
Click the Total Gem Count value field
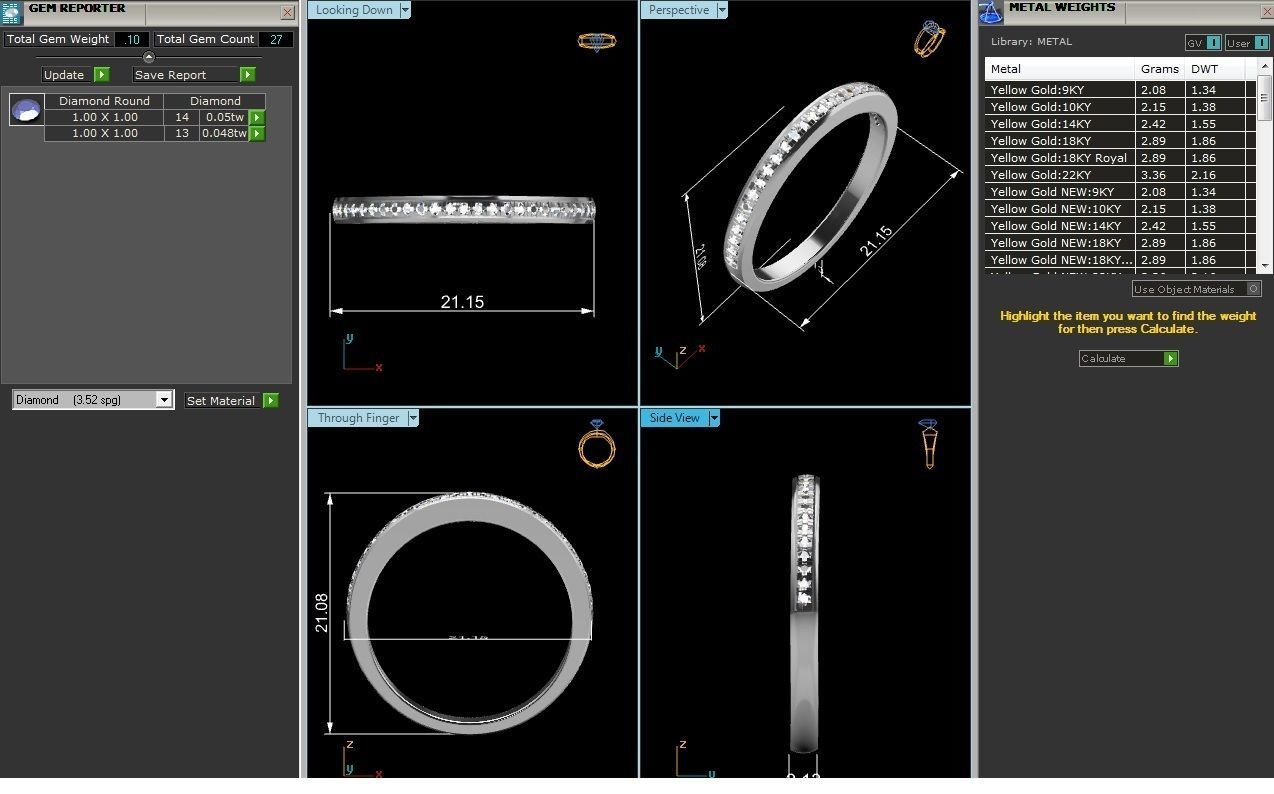(276, 39)
